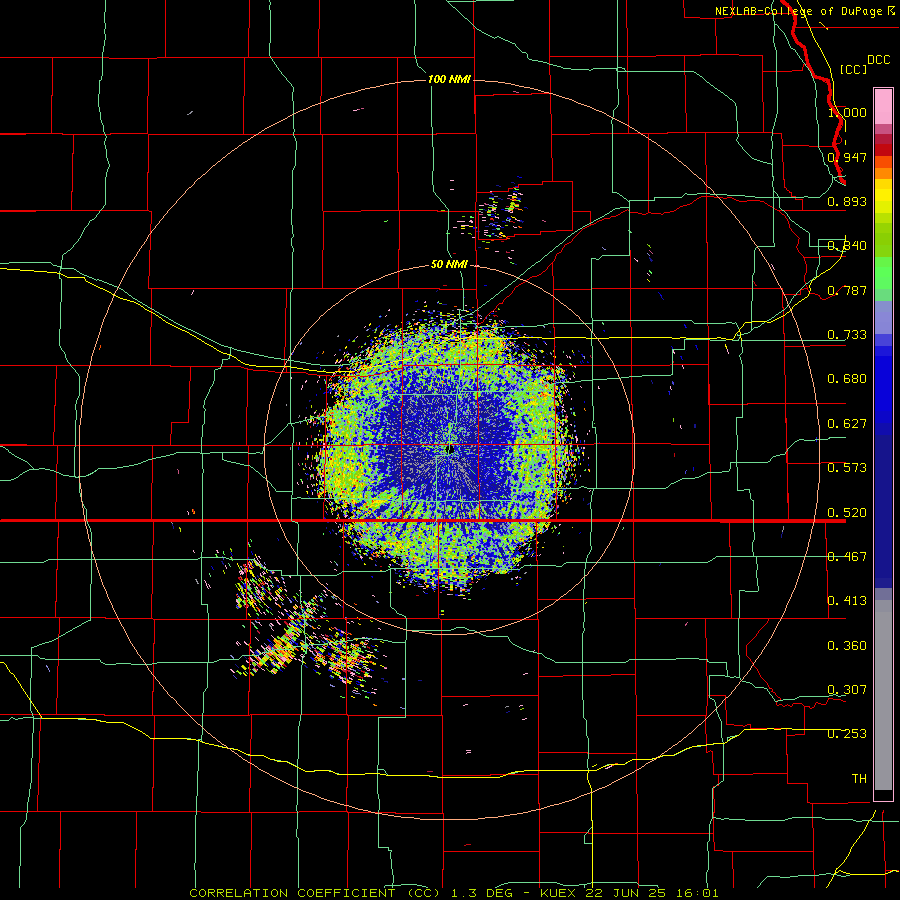
Task: Select the 0.840 legend value
Action: [x=847, y=246]
